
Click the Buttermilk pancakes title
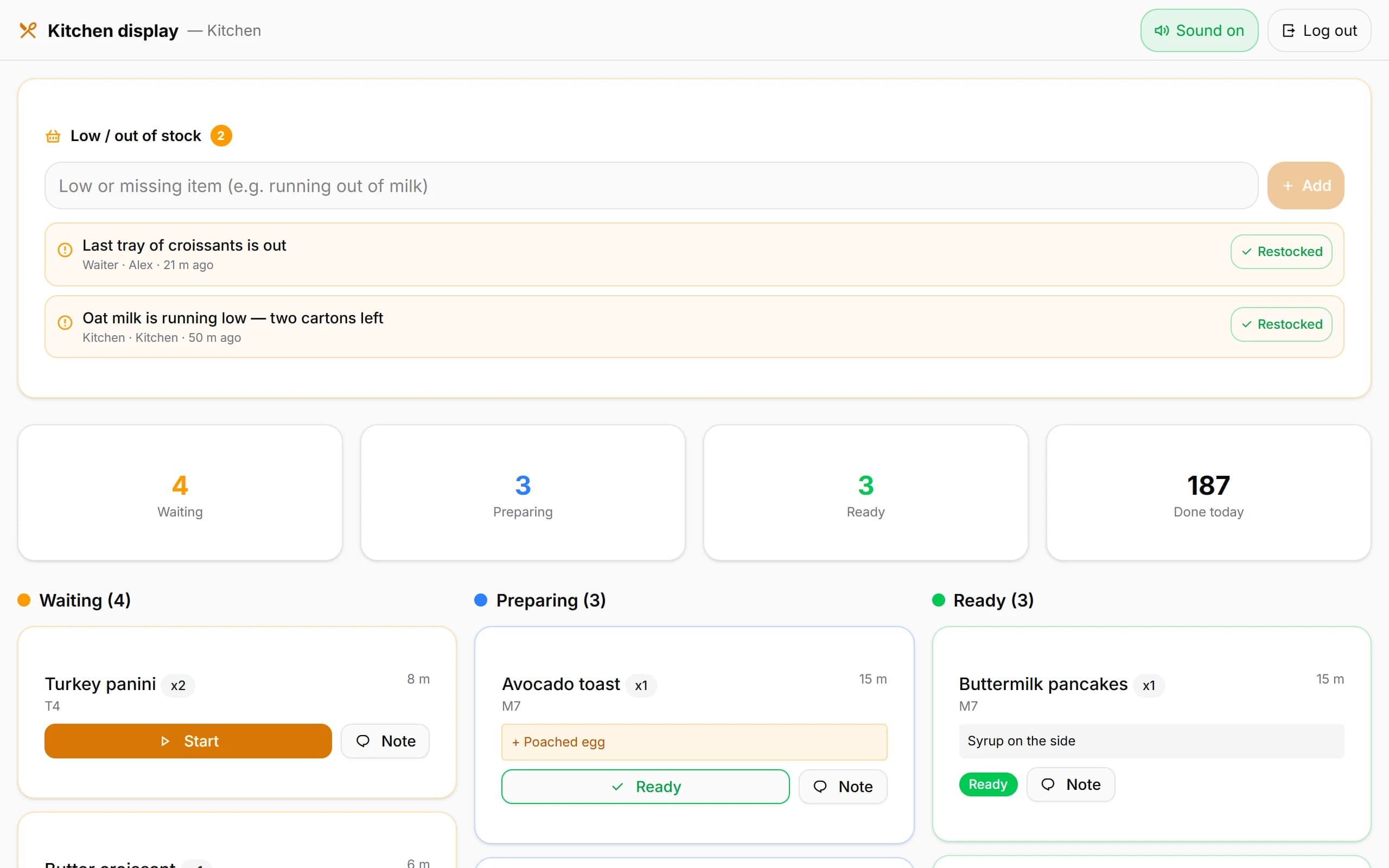(x=1043, y=684)
